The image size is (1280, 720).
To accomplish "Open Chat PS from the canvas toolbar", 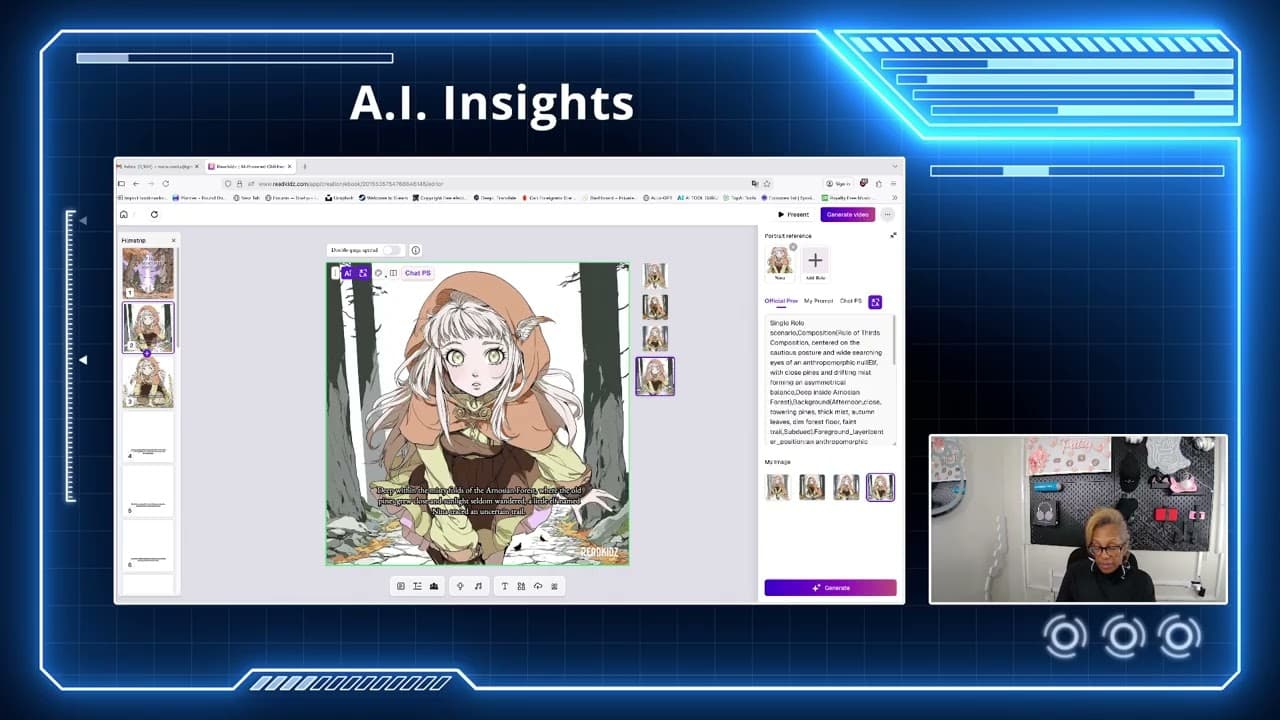I will tap(418, 273).
